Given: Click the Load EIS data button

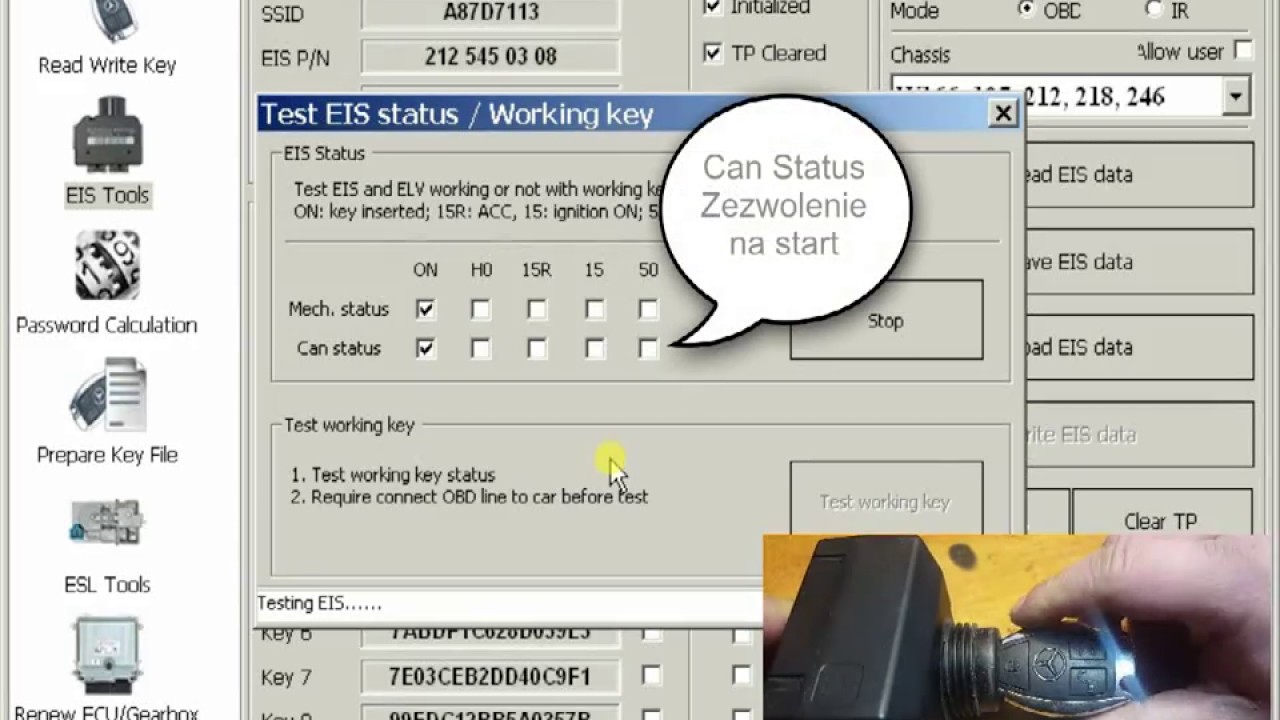Looking at the screenshot, I should (1138, 348).
